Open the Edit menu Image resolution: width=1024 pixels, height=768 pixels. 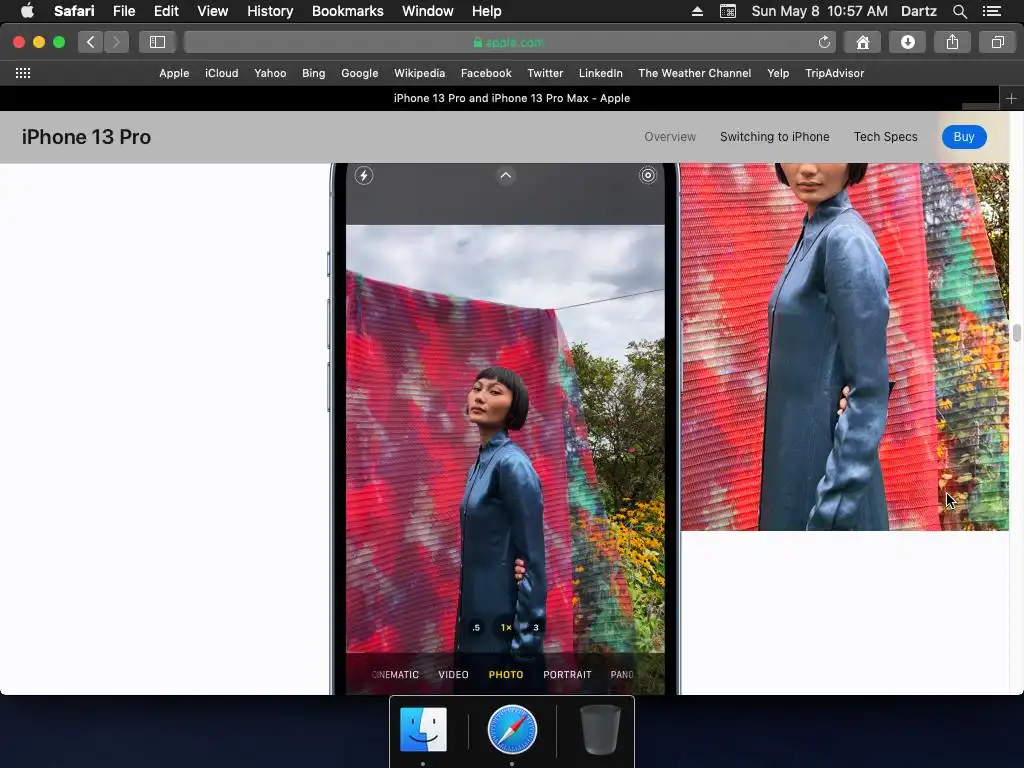166,11
